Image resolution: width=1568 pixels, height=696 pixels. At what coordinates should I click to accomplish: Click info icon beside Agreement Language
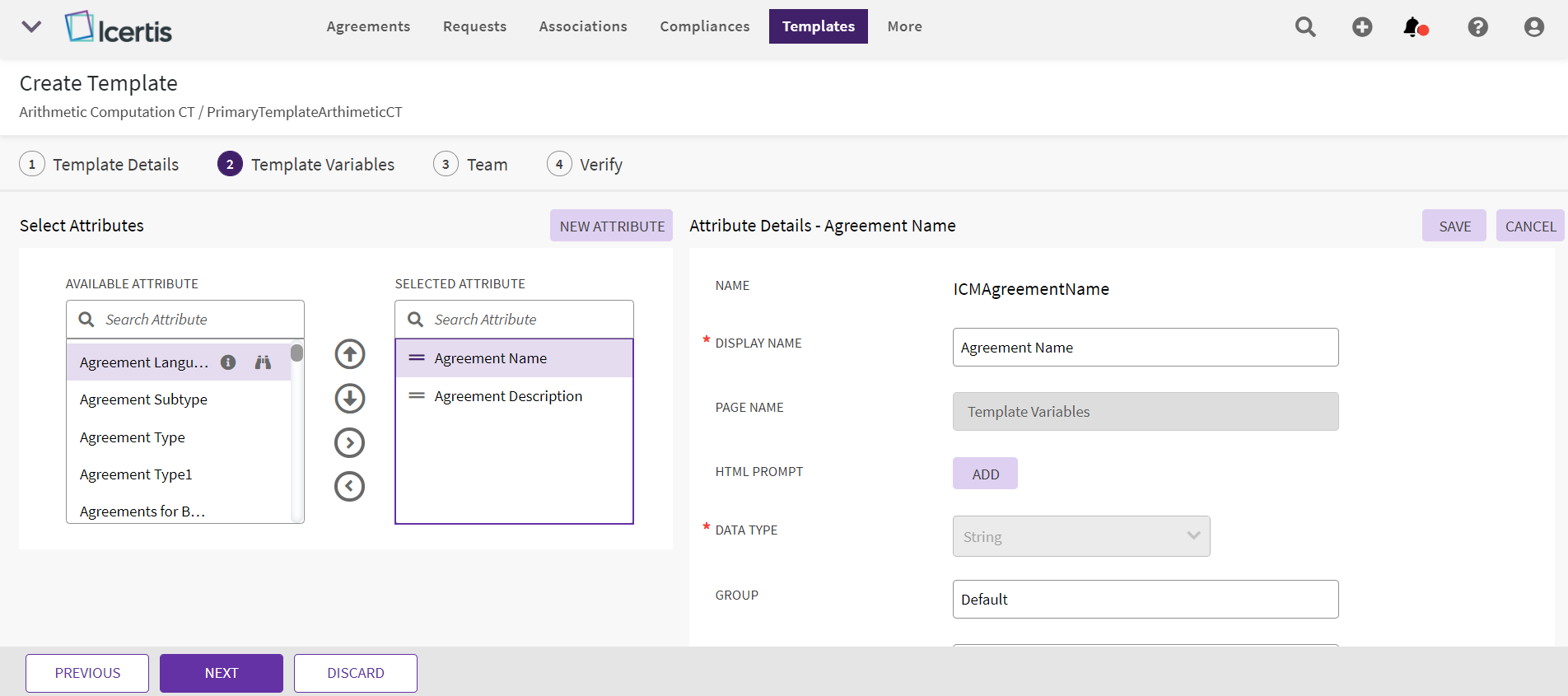tap(229, 362)
